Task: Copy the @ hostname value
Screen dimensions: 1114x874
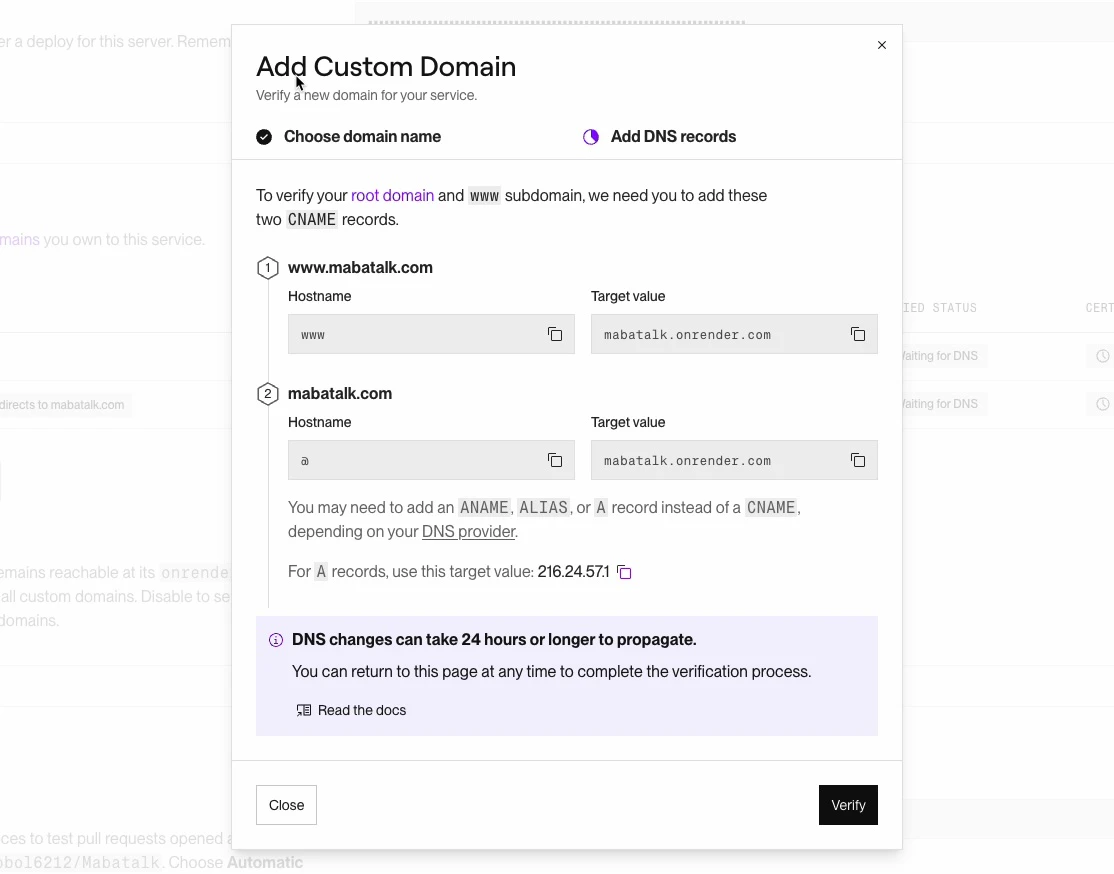Action: pyautogui.click(x=555, y=460)
